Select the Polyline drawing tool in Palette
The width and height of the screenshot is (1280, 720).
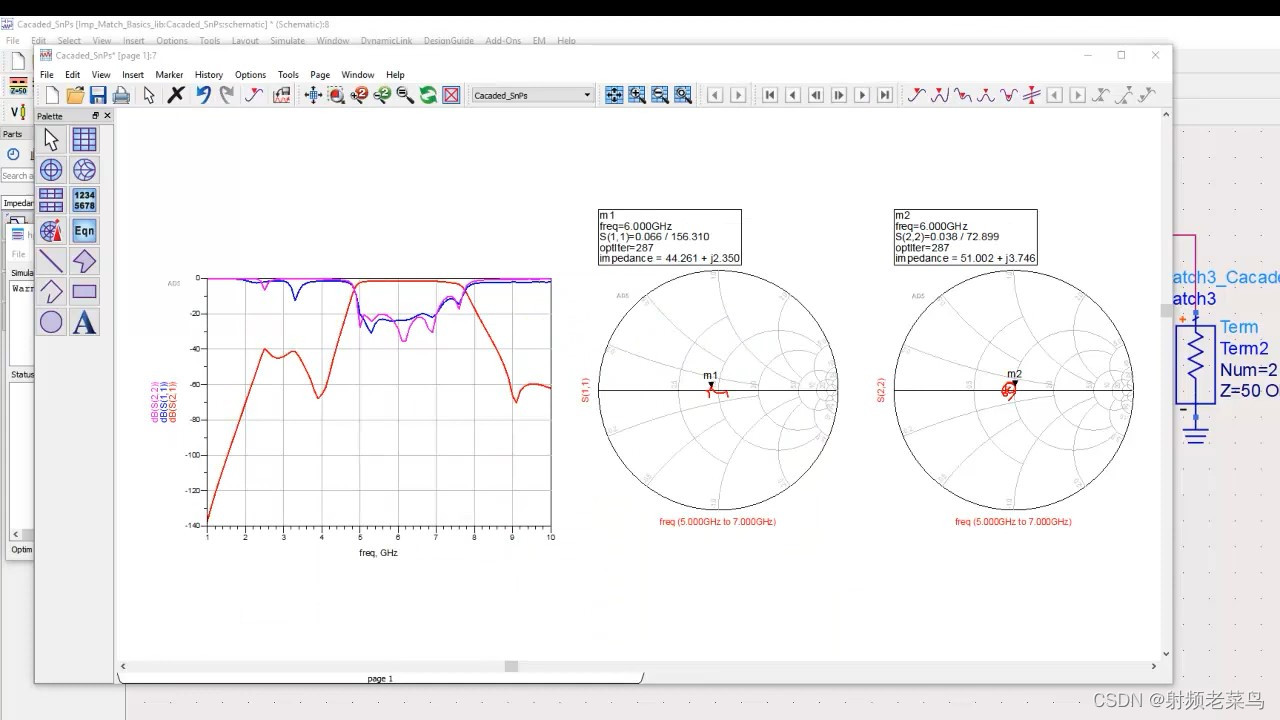[x=51, y=292]
